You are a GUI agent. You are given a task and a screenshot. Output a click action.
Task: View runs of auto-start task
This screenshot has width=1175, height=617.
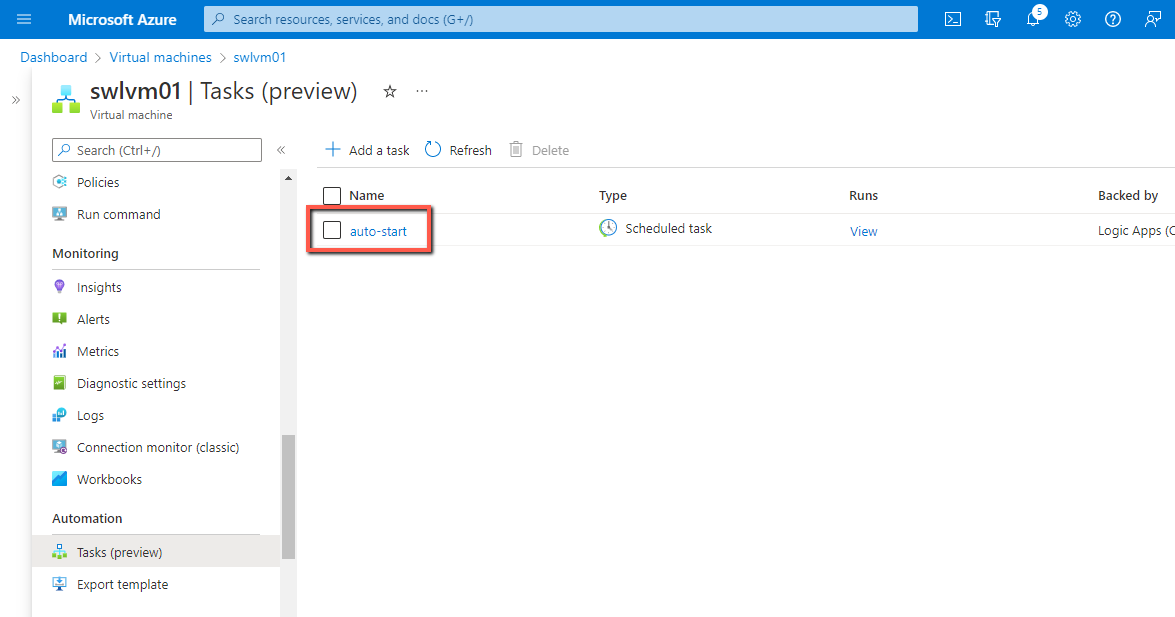click(x=863, y=232)
